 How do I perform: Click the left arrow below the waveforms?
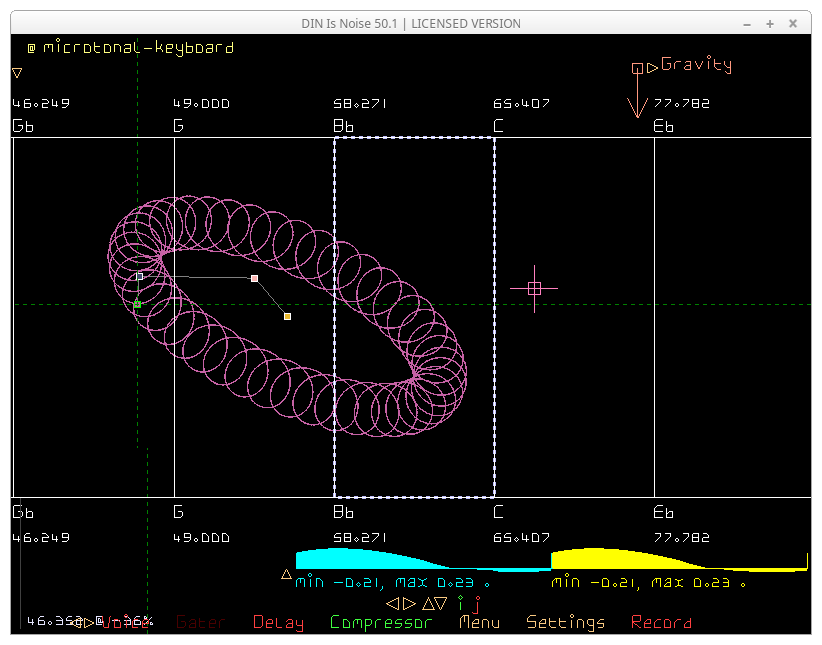[x=392, y=603]
